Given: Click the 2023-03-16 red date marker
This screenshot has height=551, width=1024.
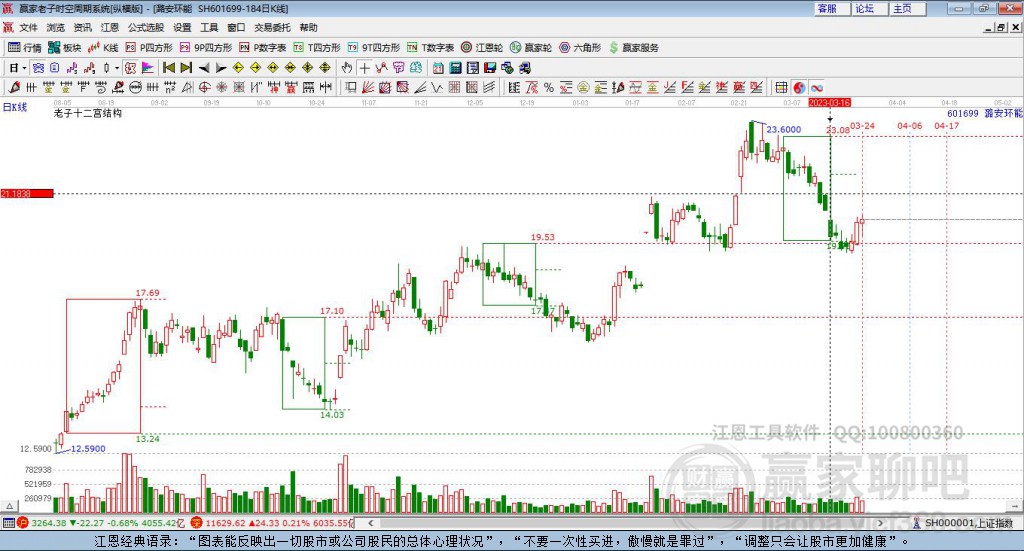Looking at the screenshot, I should [829, 102].
